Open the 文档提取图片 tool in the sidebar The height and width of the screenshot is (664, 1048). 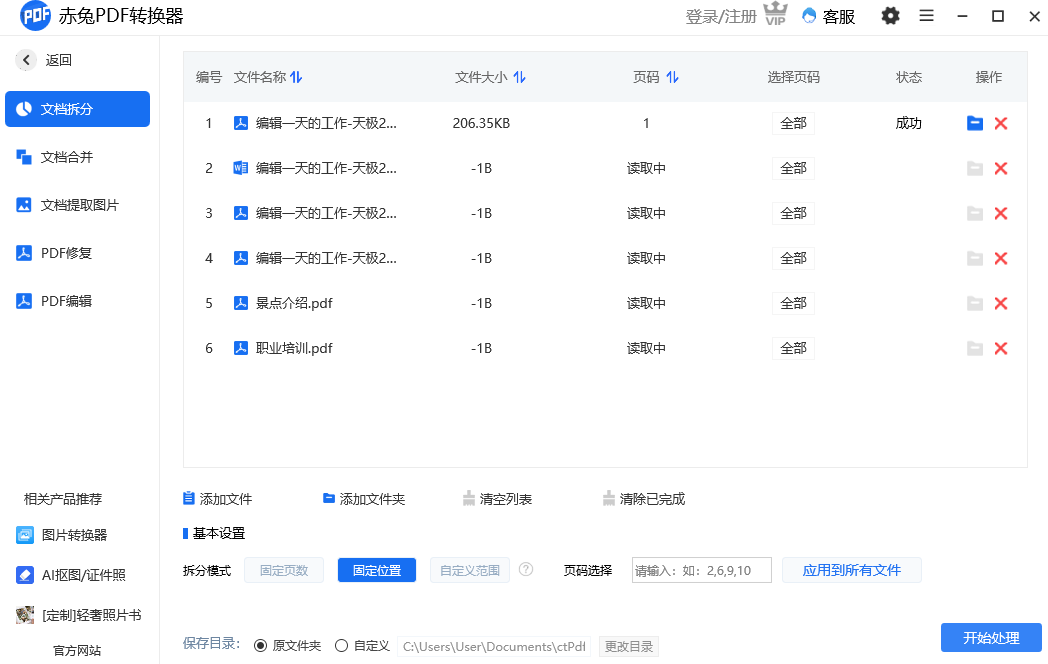coord(77,204)
